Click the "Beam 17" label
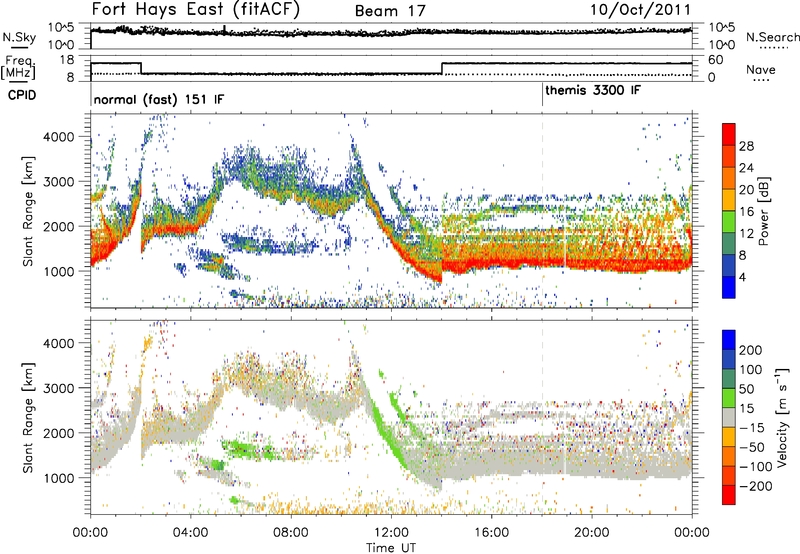The image size is (800, 554). coord(390,11)
